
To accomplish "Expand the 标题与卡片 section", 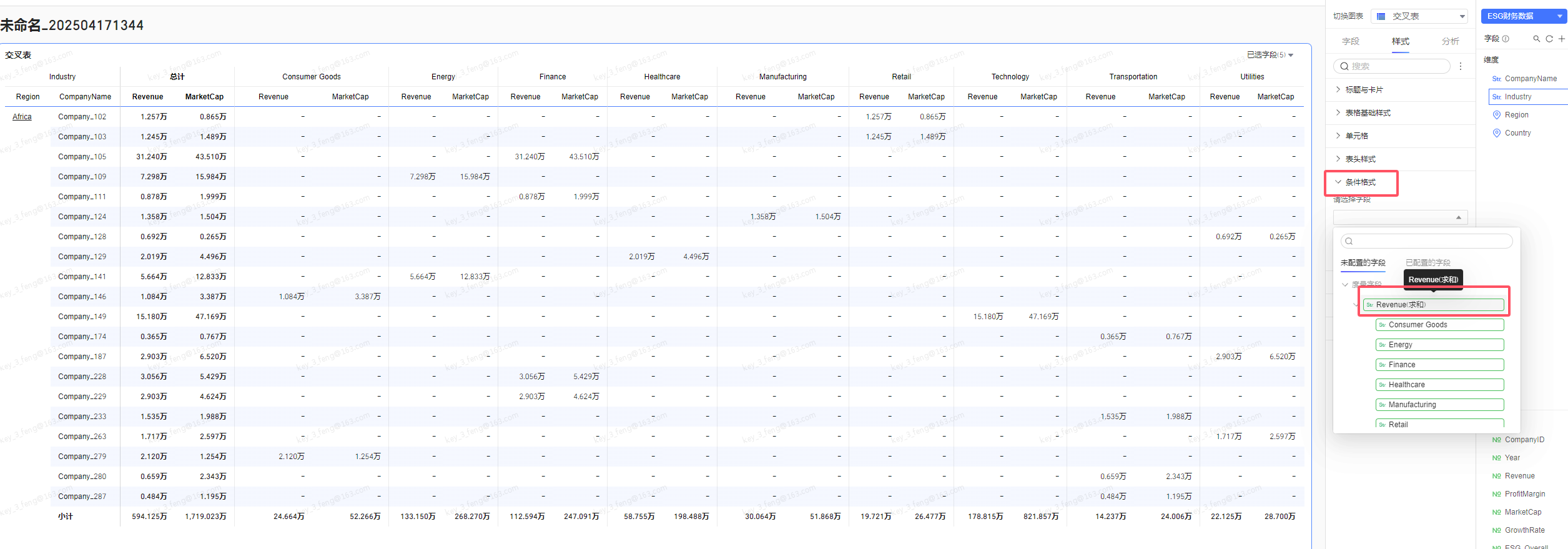I will (x=1364, y=90).
